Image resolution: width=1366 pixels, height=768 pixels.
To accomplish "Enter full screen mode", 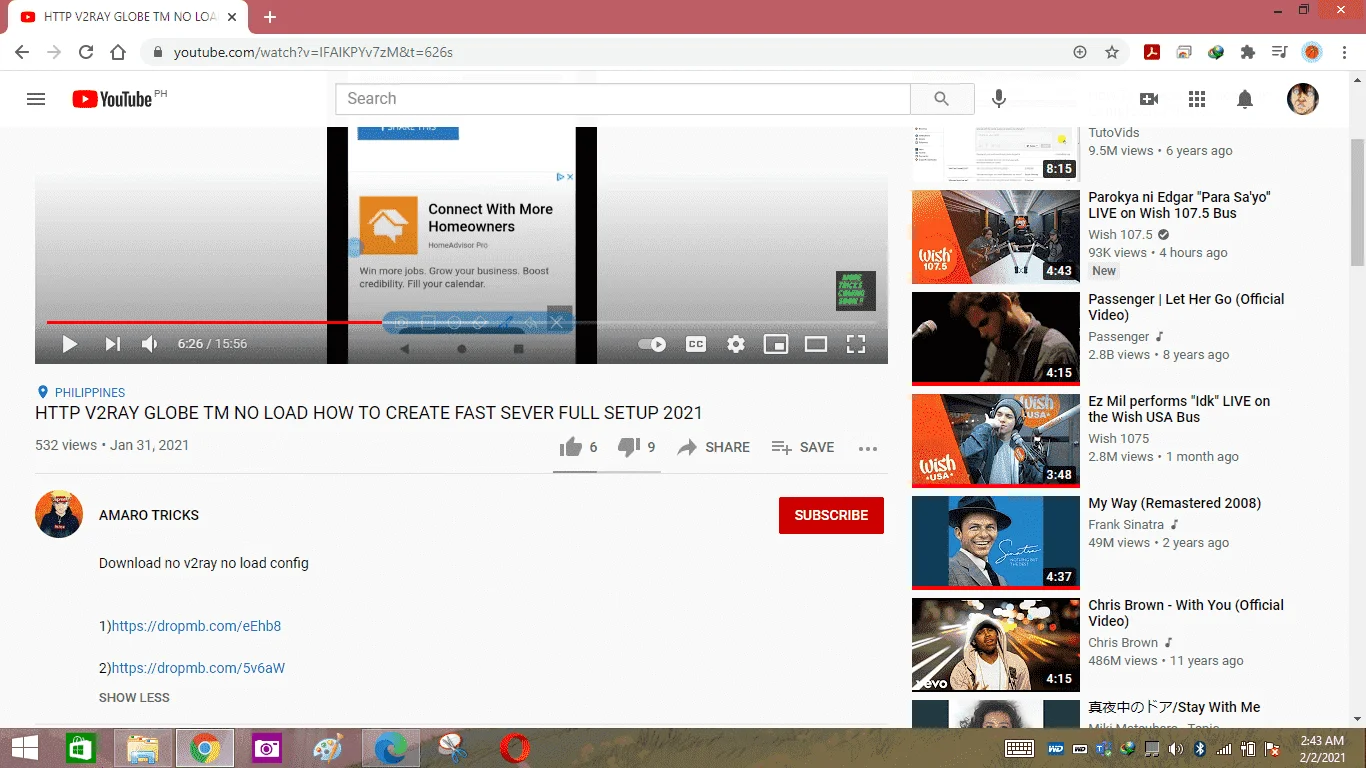I will (x=856, y=344).
